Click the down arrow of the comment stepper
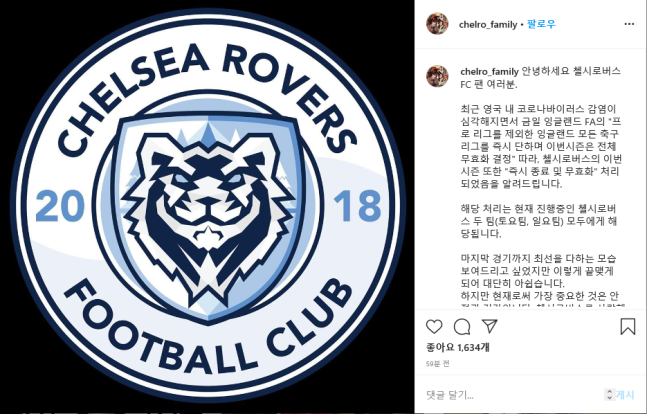 (609, 397)
